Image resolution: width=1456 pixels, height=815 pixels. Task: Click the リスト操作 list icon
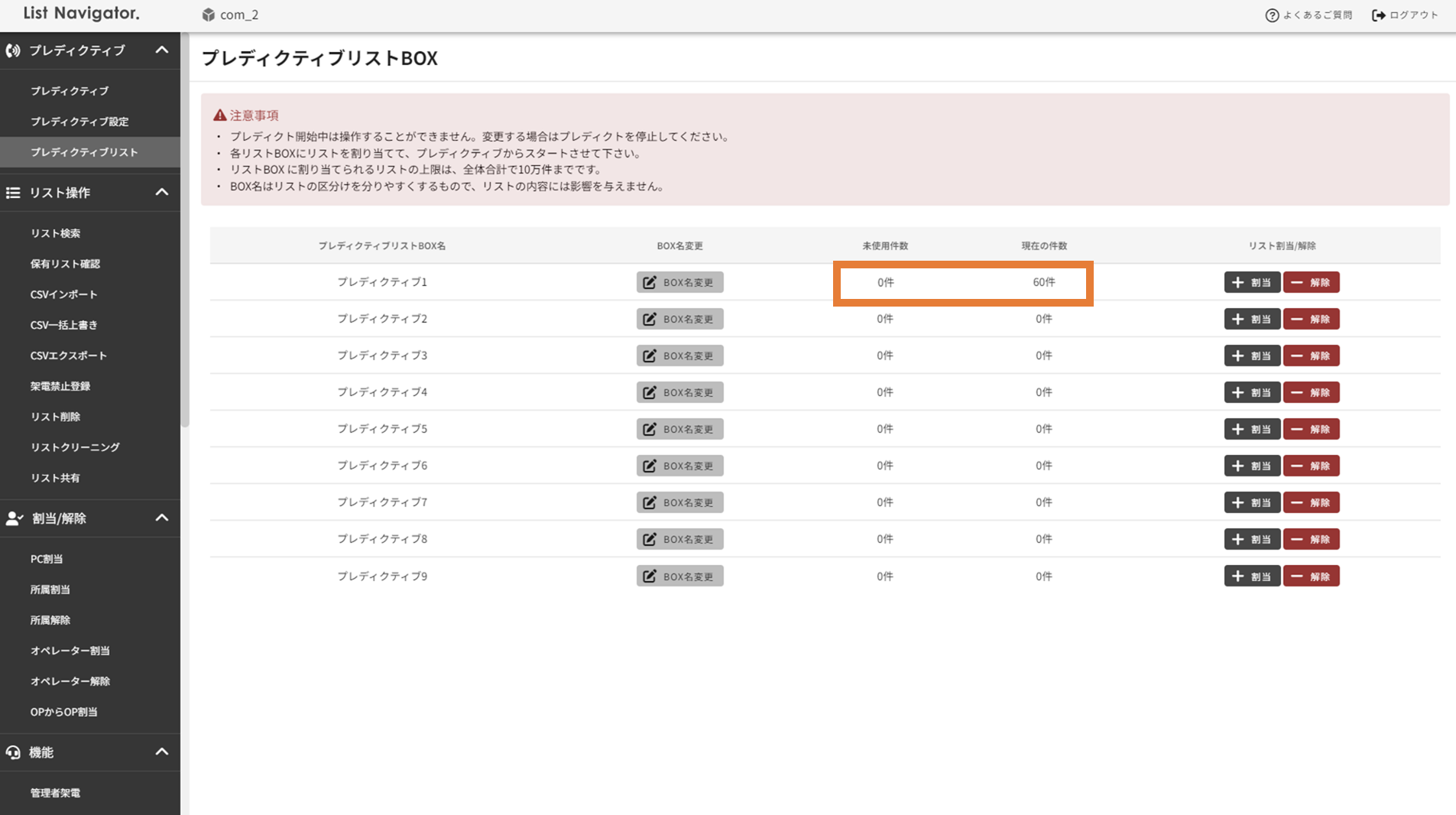pos(13,193)
